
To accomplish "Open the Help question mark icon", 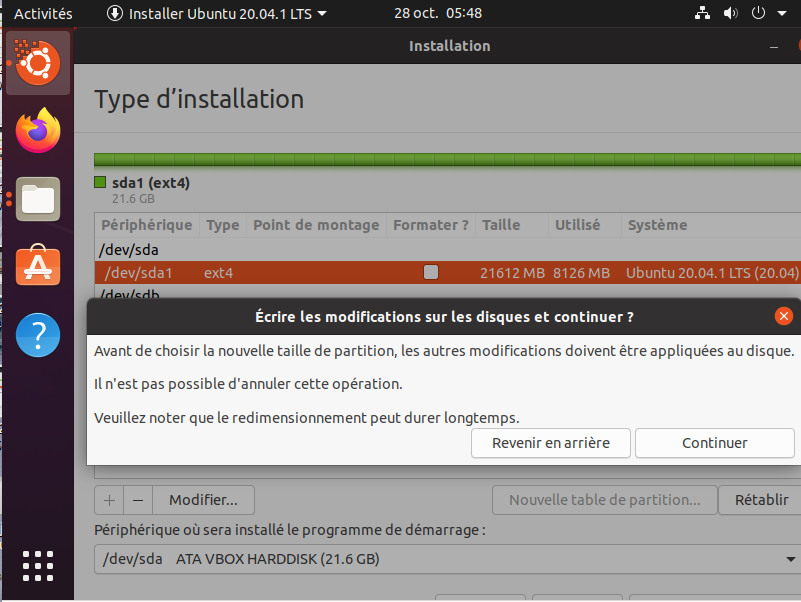I will [x=38, y=335].
